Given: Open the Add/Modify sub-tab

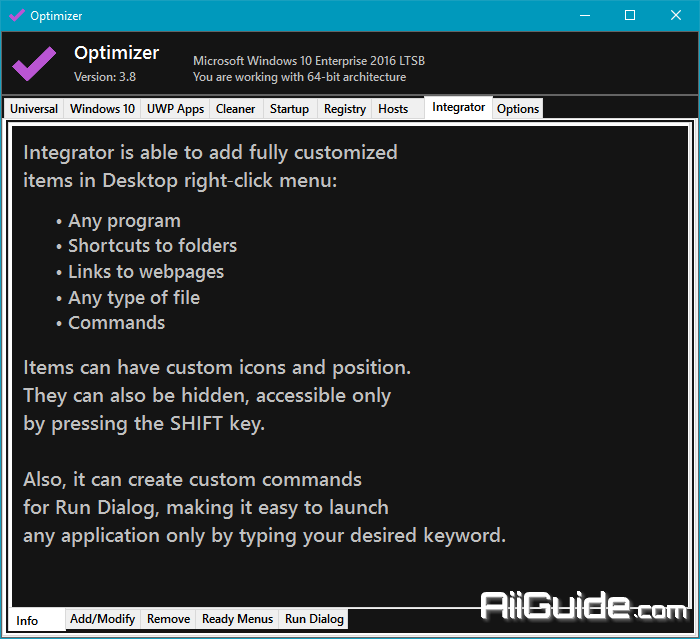Looking at the screenshot, I should point(103,619).
